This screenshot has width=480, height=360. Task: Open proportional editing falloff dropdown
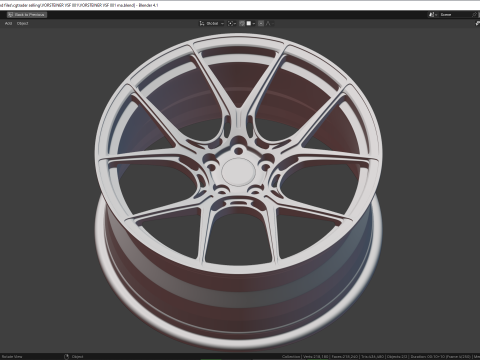270,23
